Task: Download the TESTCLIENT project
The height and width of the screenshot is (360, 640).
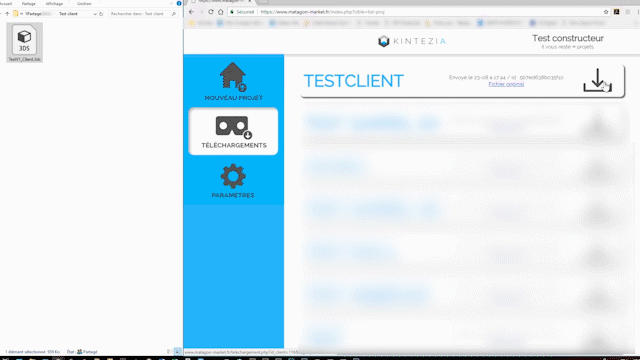Action: coord(597,80)
